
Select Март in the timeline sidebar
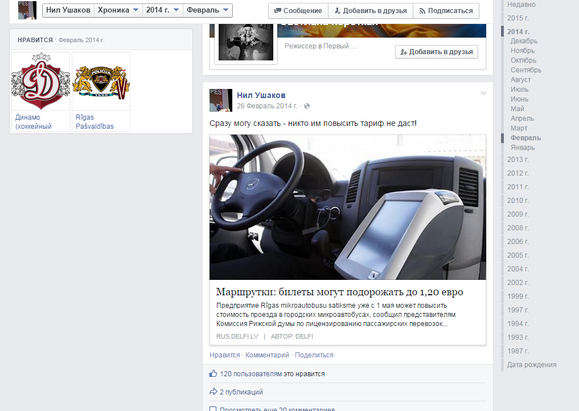tap(519, 128)
